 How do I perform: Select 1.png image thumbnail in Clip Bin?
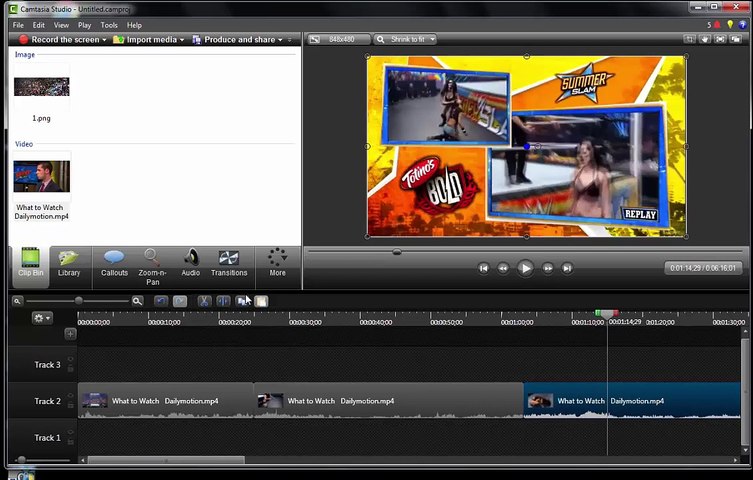pos(41,87)
